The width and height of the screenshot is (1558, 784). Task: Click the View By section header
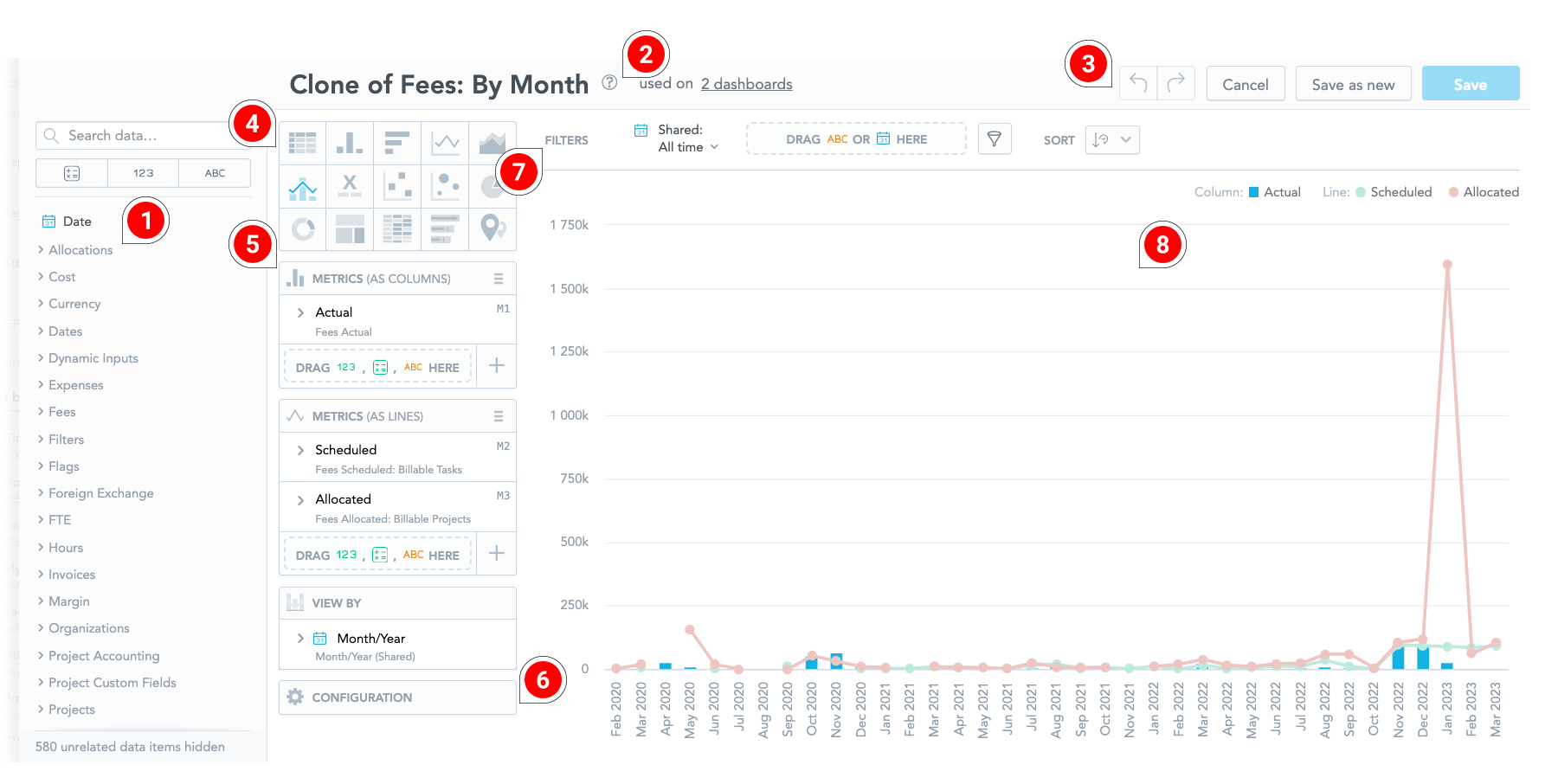pos(397,603)
